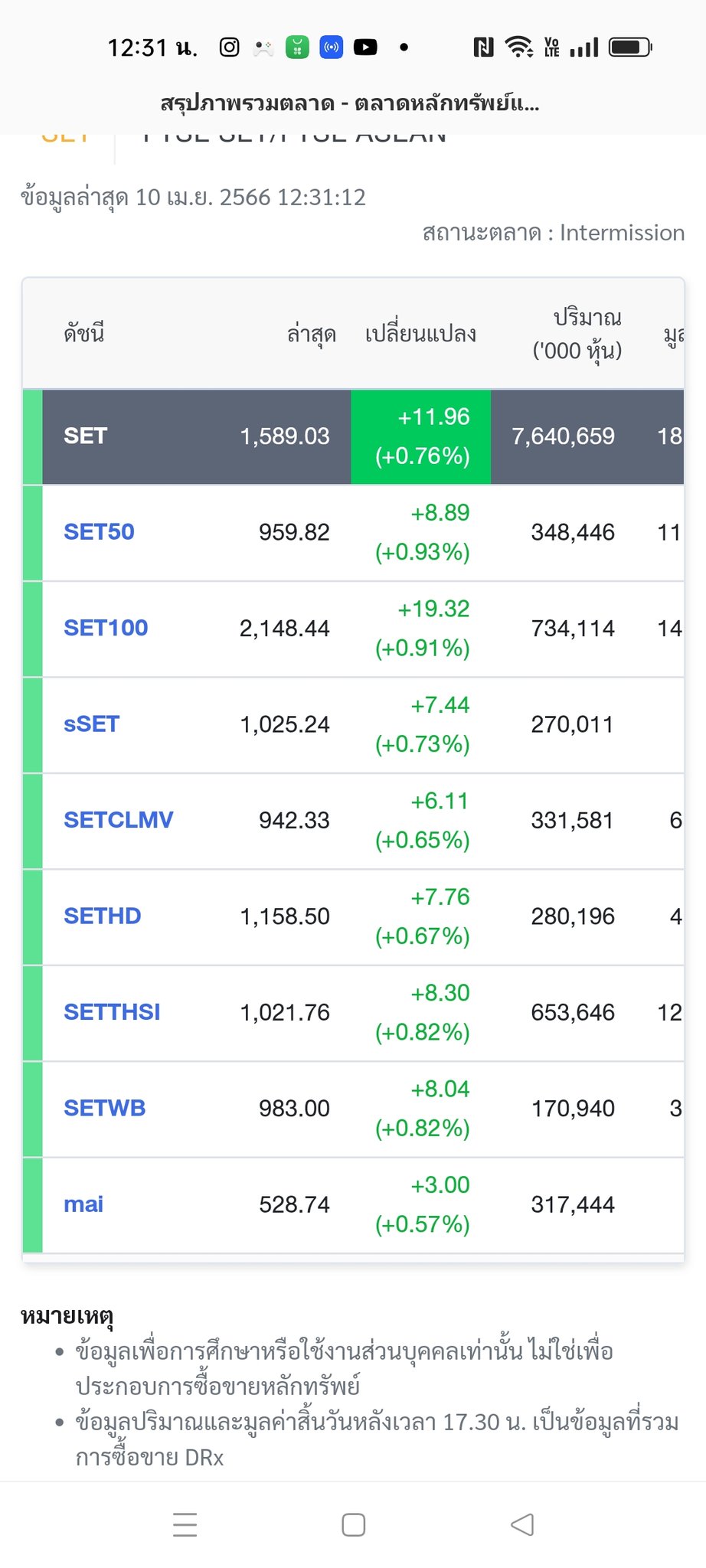This screenshot has width=706, height=1568.
Task: Click SET100 last value 2,148.44
Action: coord(284,628)
